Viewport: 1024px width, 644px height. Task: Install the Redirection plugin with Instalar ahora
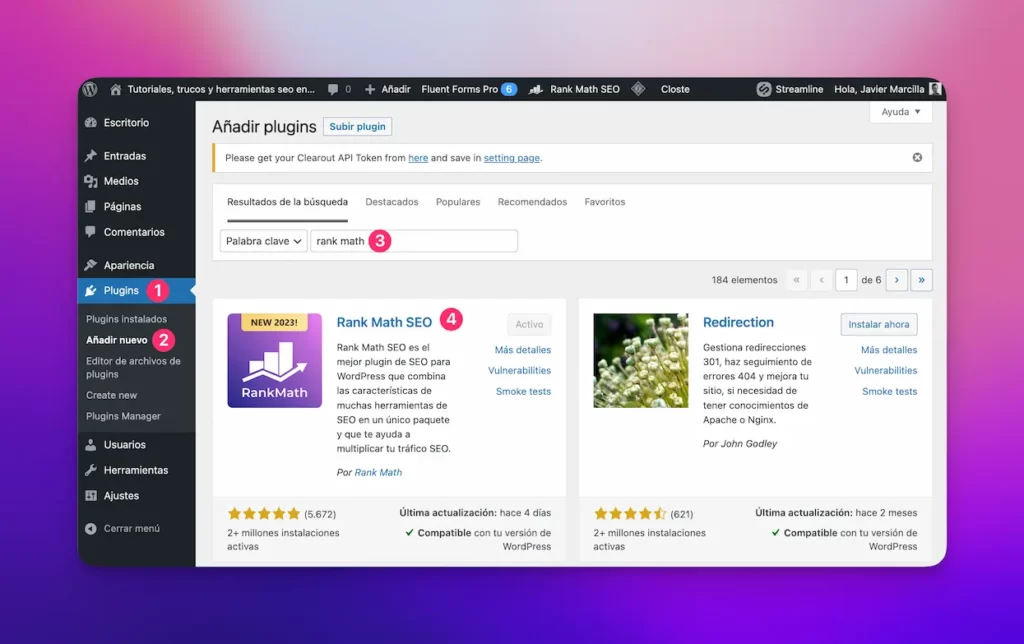(x=878, y=324)
